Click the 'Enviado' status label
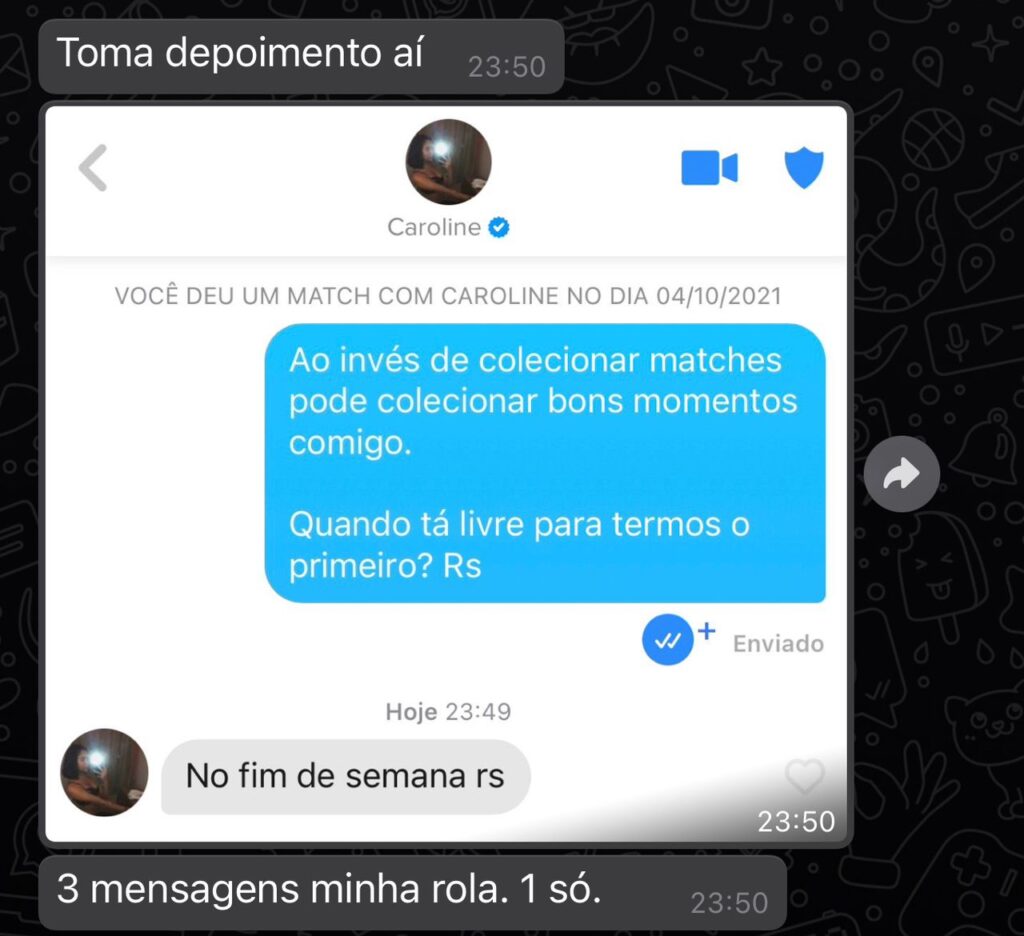Image resolution: width=1024 pixels, height=936 pixels. pos(778,643)
